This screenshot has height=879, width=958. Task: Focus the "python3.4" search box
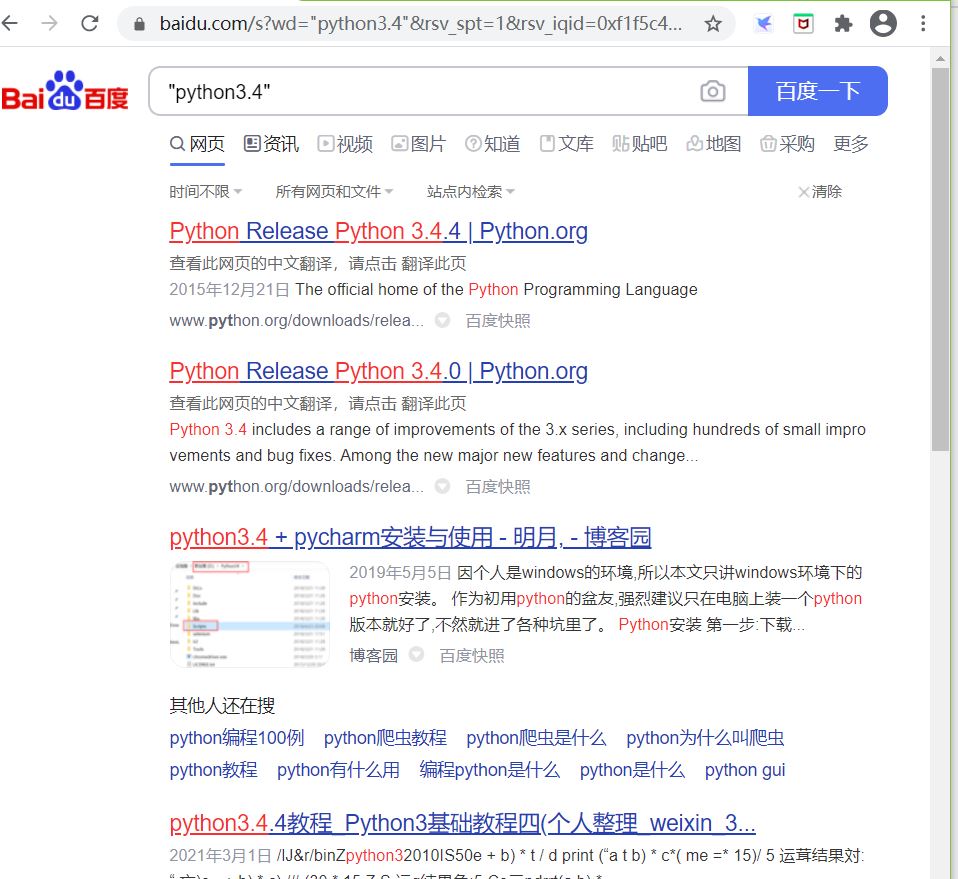422,91
